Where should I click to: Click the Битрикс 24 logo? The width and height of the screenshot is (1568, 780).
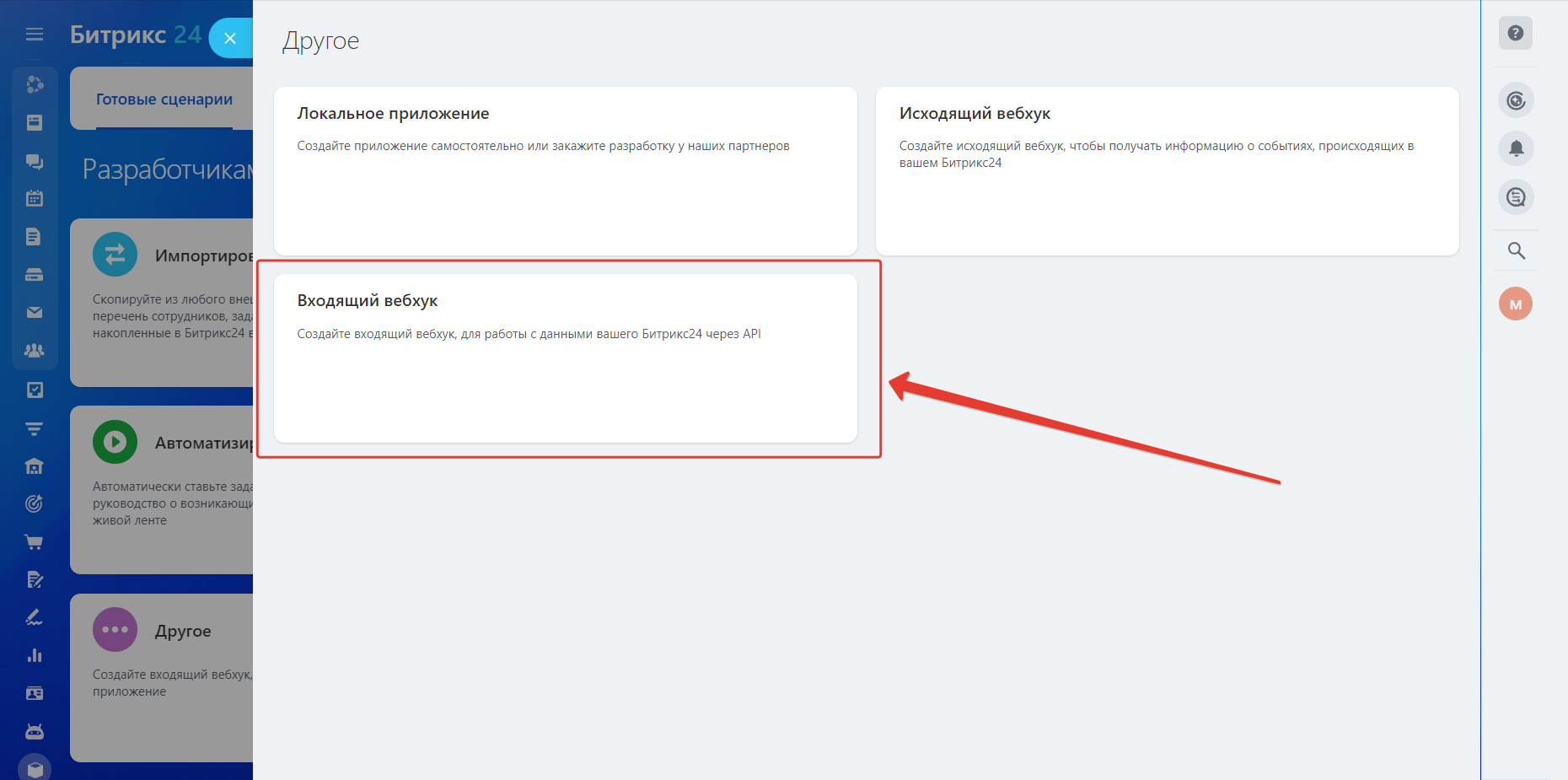tap(136, 35)
